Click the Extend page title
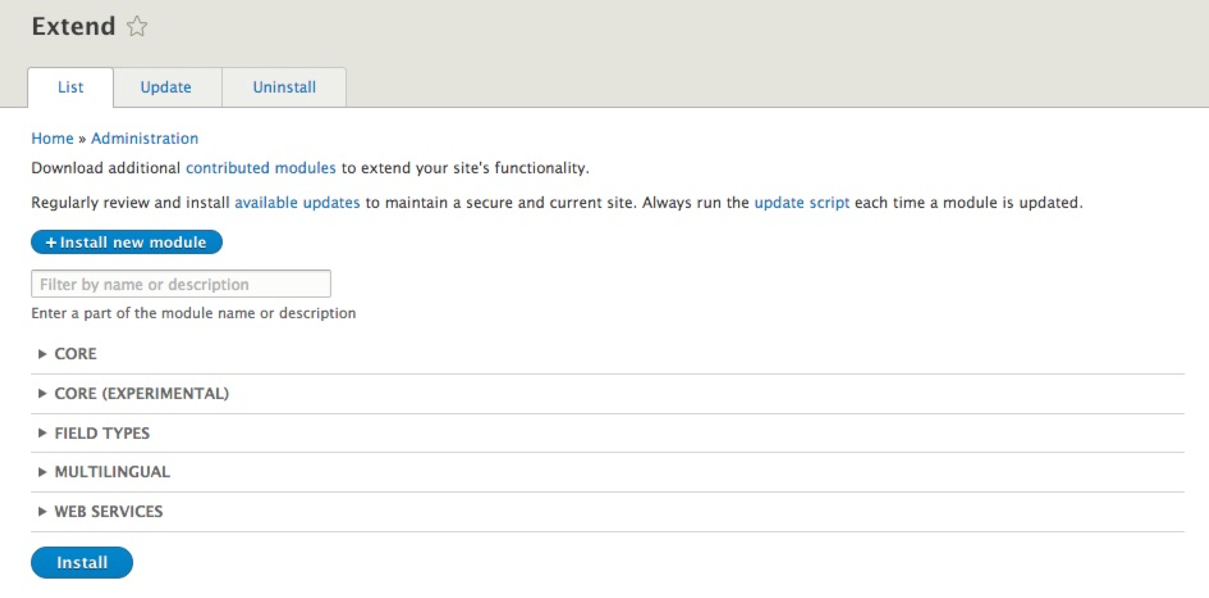The width and height of the screenshot is (1209, 598). 73,27
